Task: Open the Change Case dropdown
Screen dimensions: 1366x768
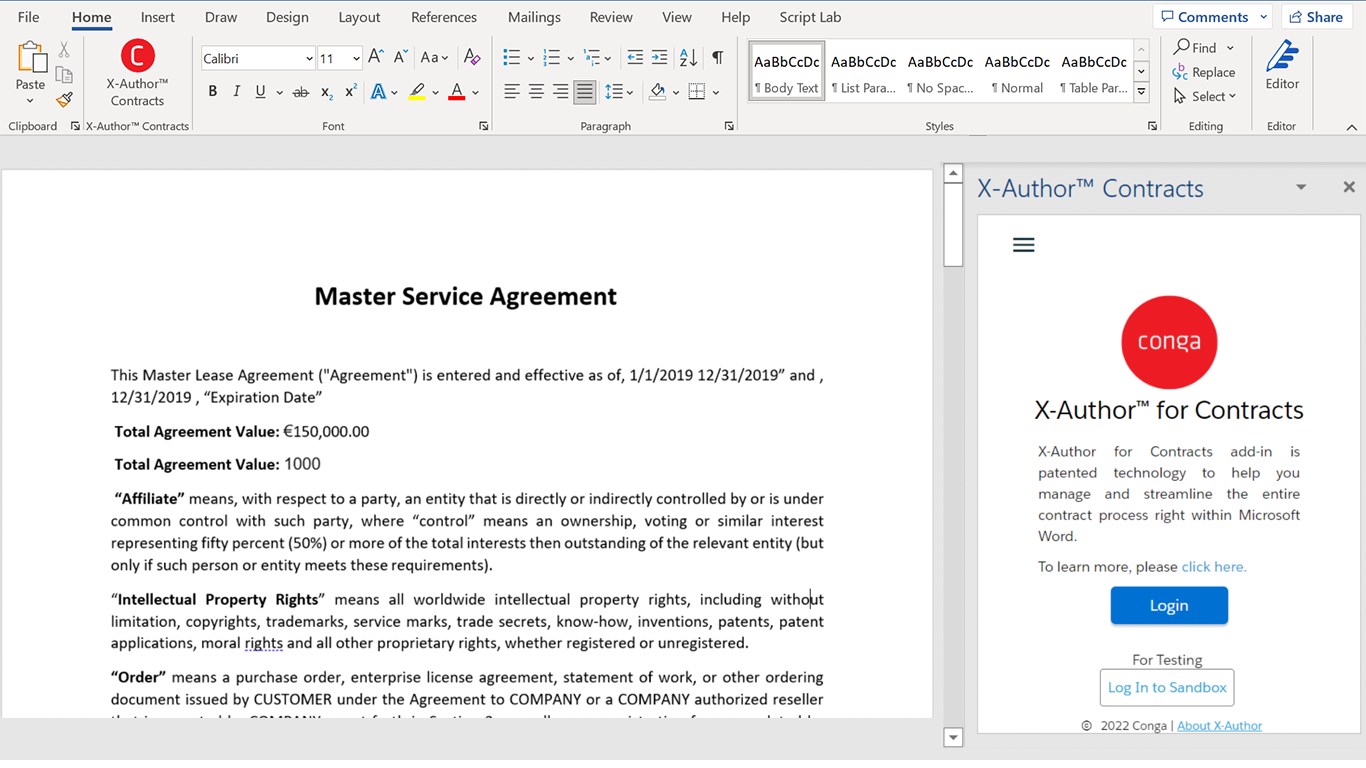Action: click(x=435, y=58)
